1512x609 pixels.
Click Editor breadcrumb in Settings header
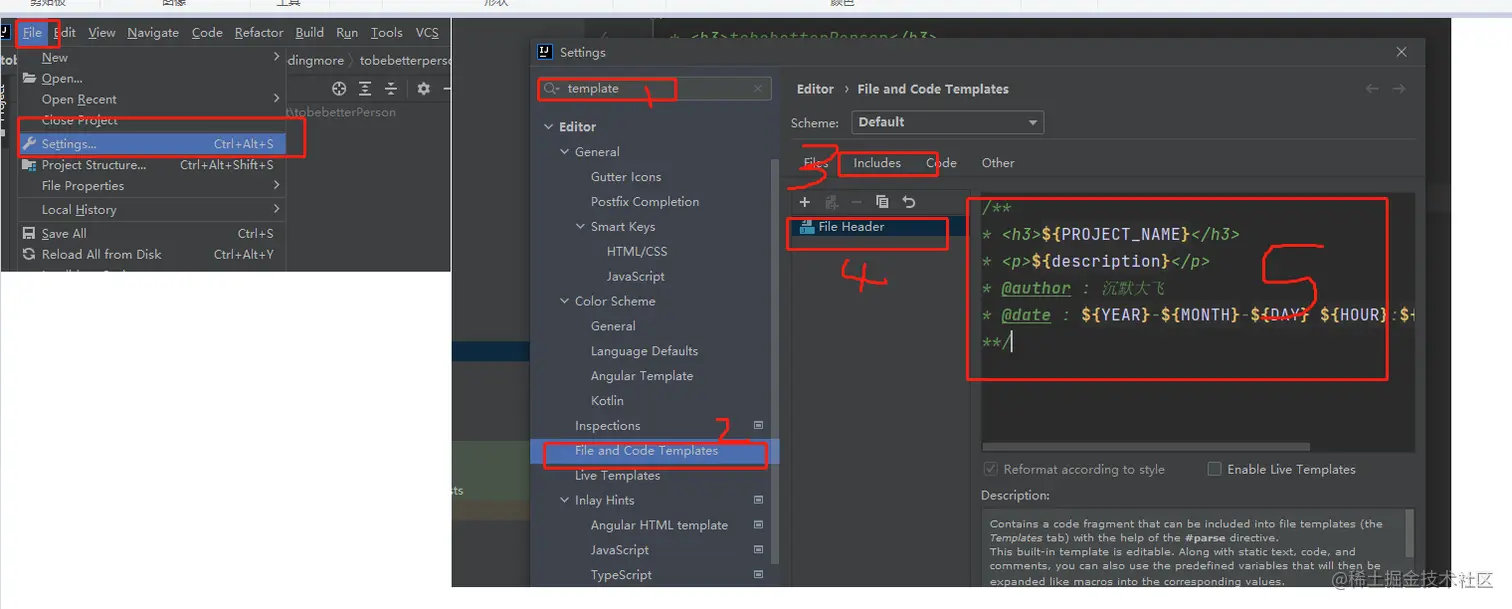click(x=815, y=89)
